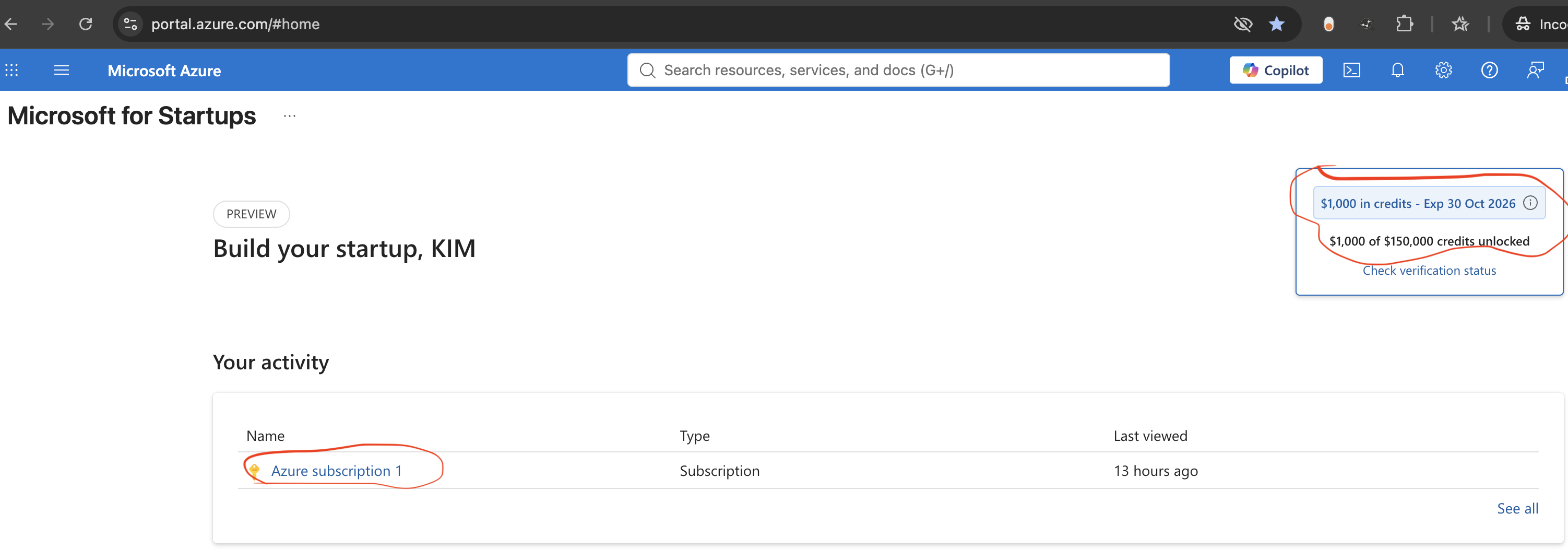Click the small dark extension icon beside puzzle icon

(x=1367, y=24)
